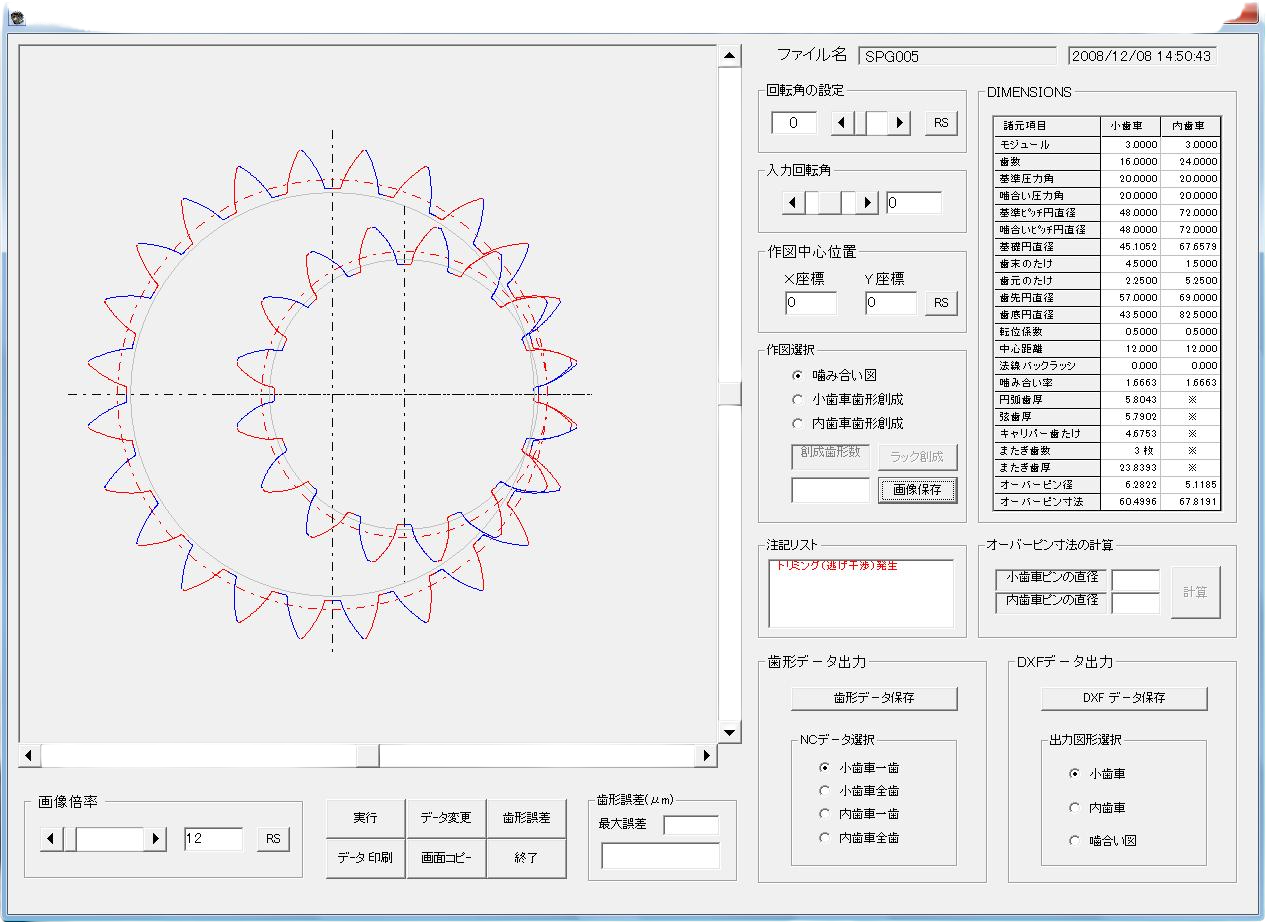Choose 内歯車 DXF output figure option

(1074, 807)
